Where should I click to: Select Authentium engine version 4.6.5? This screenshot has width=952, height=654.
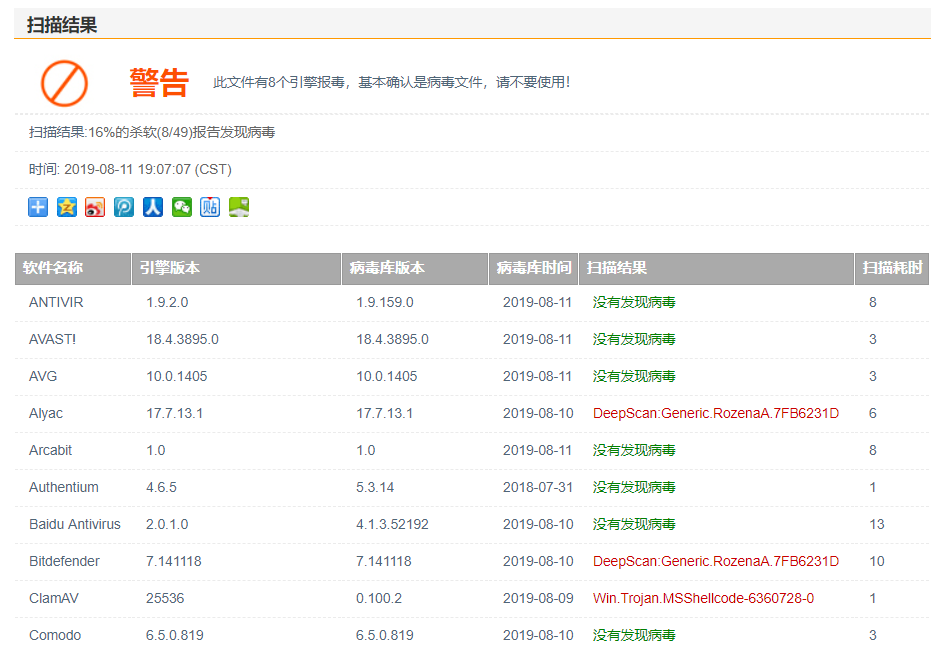(161, 488)
